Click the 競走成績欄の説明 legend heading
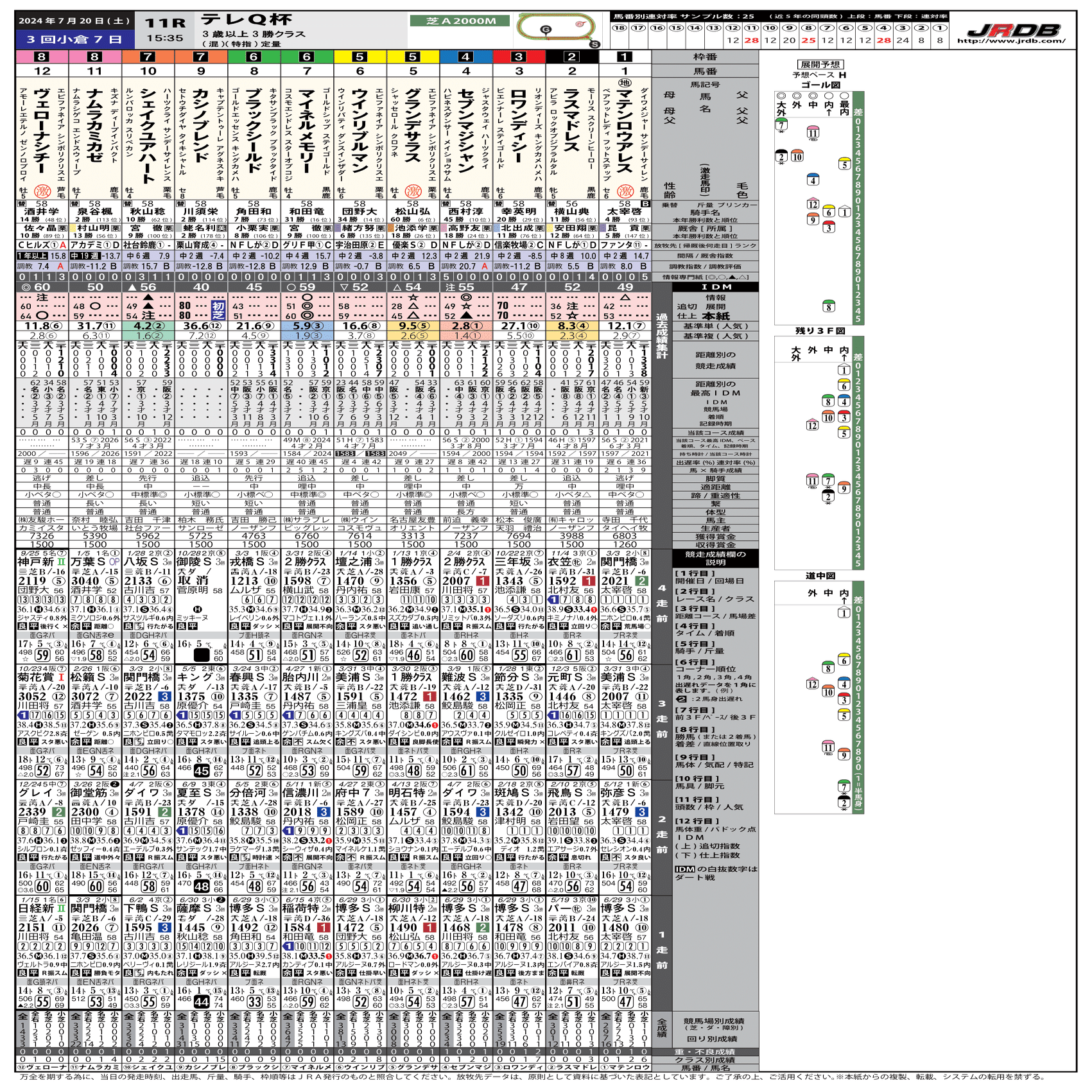 click(x=716, y=558)
